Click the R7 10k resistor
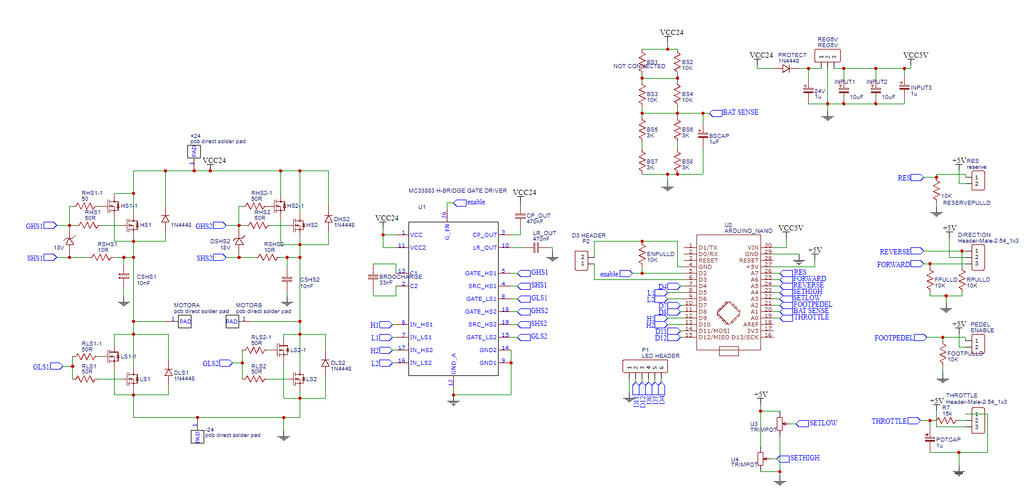The width and height of the screenshot is (1024, 504). 948,420
